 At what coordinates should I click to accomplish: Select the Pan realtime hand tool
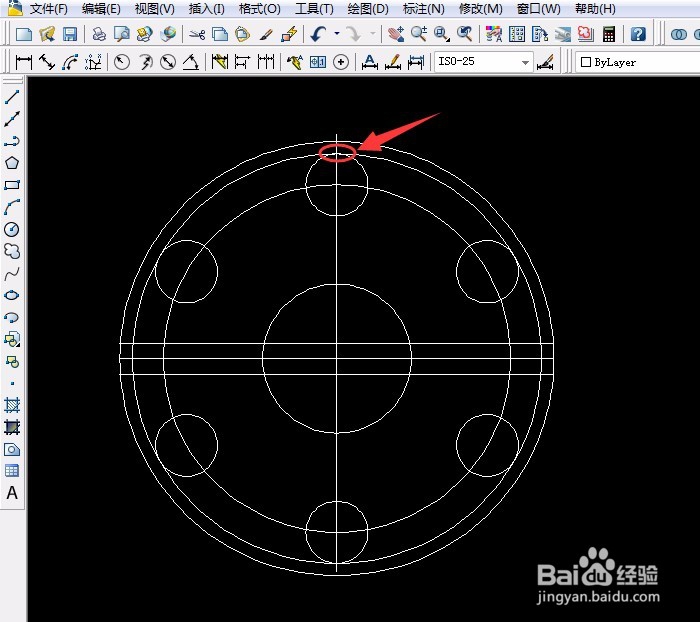(x=396, y=34)
